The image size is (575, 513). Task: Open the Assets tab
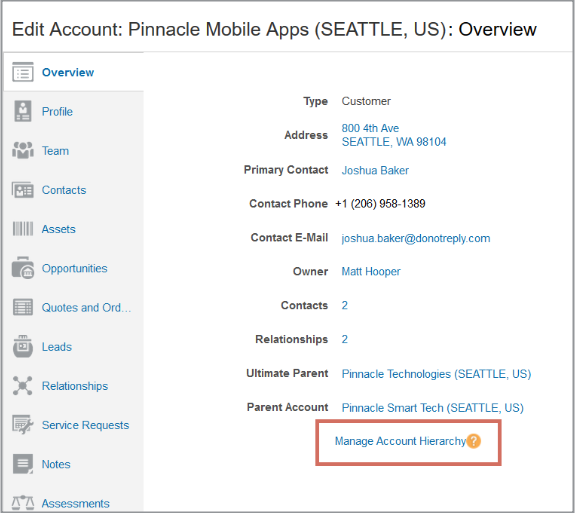pos(59,229)
